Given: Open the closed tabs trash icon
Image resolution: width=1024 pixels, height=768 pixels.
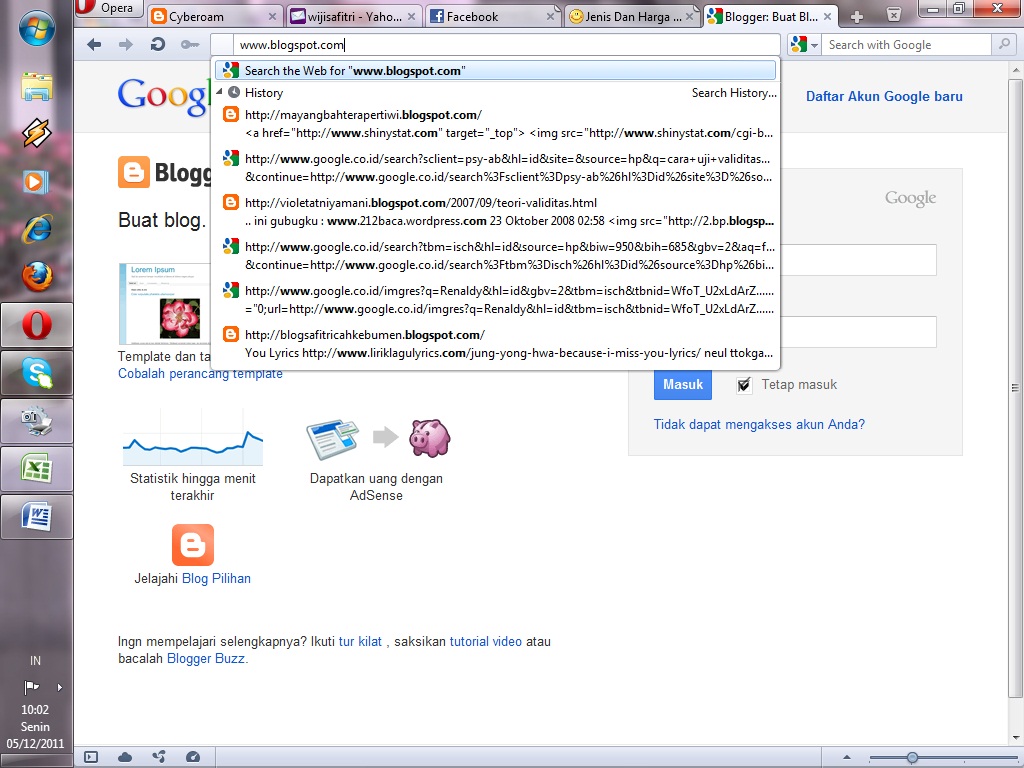Looking at the screenshot, I should click(x=893, y=14).
